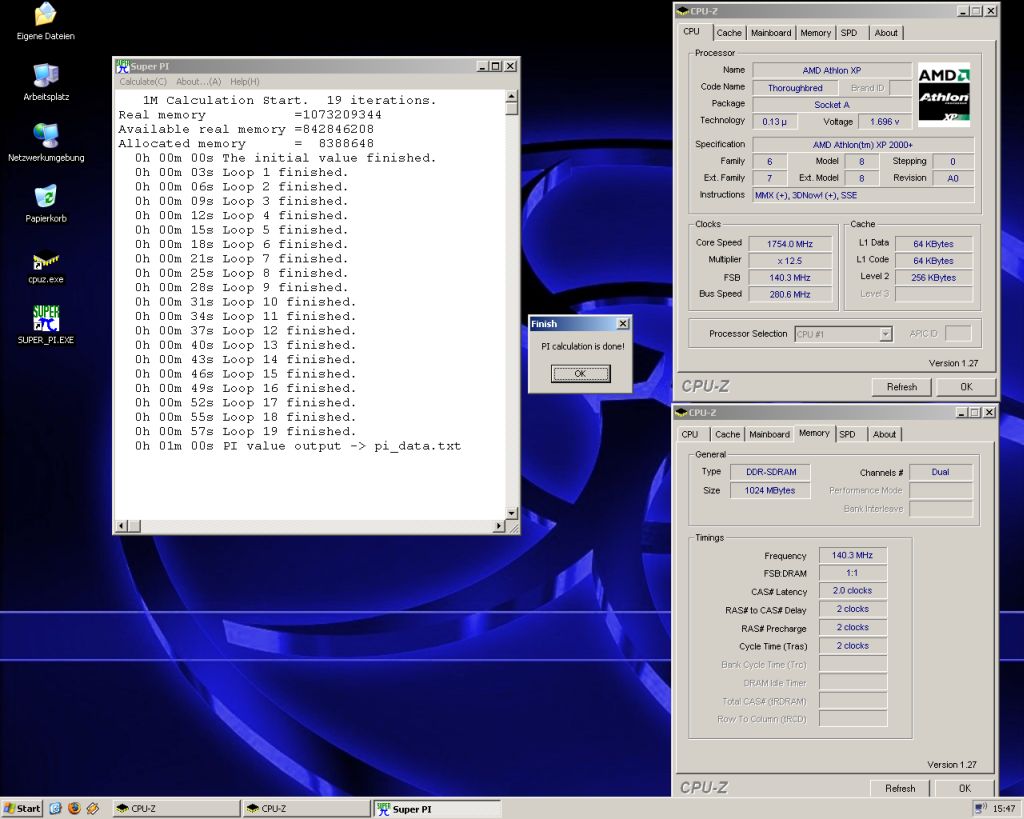Viewport: 1024px width, 819px height.
Task: Click FSB:DRAM 1:1 field
Action: tap(852, 573)
